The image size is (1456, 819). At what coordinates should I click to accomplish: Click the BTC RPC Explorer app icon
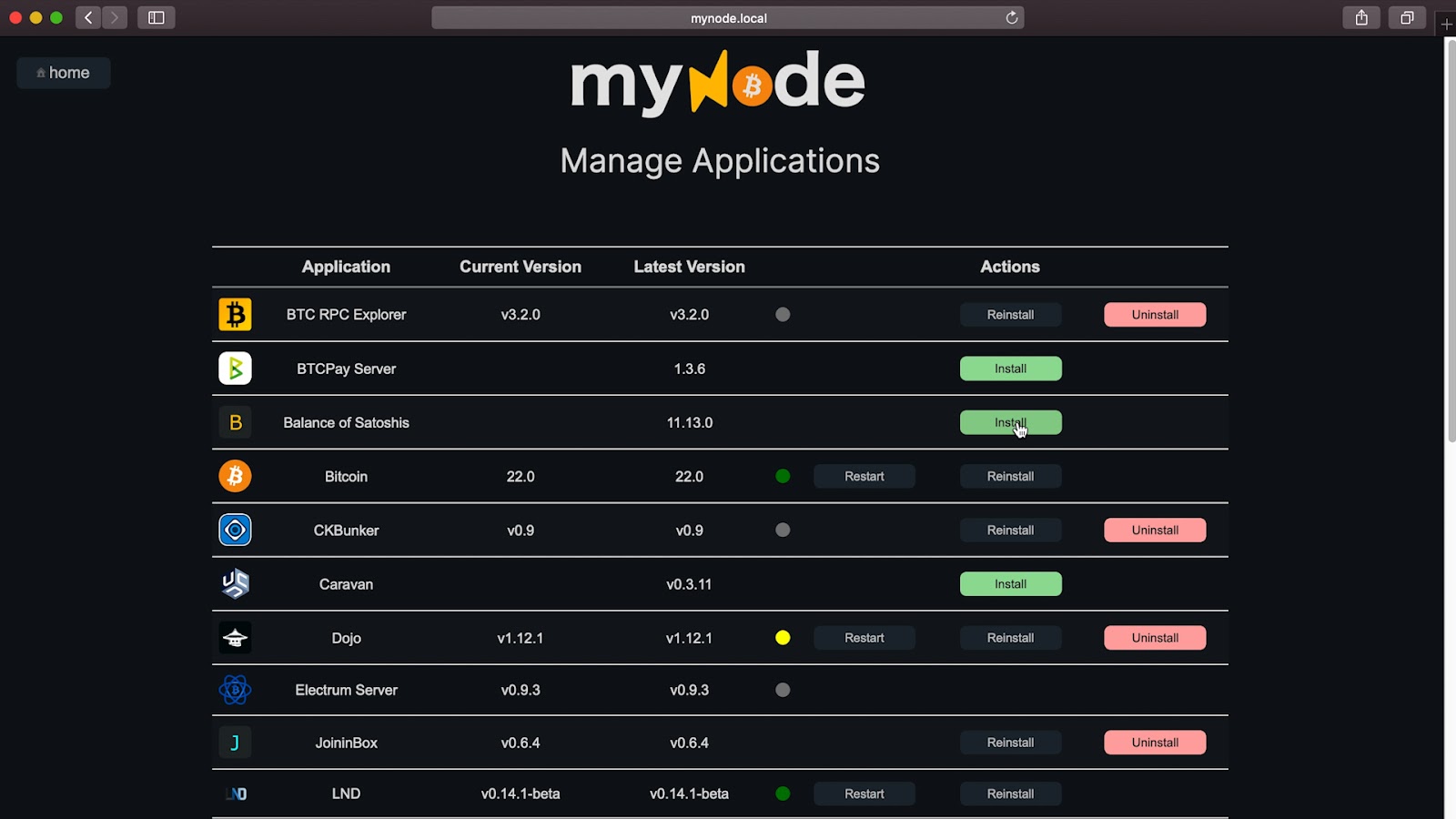click(x=235, y=315)
